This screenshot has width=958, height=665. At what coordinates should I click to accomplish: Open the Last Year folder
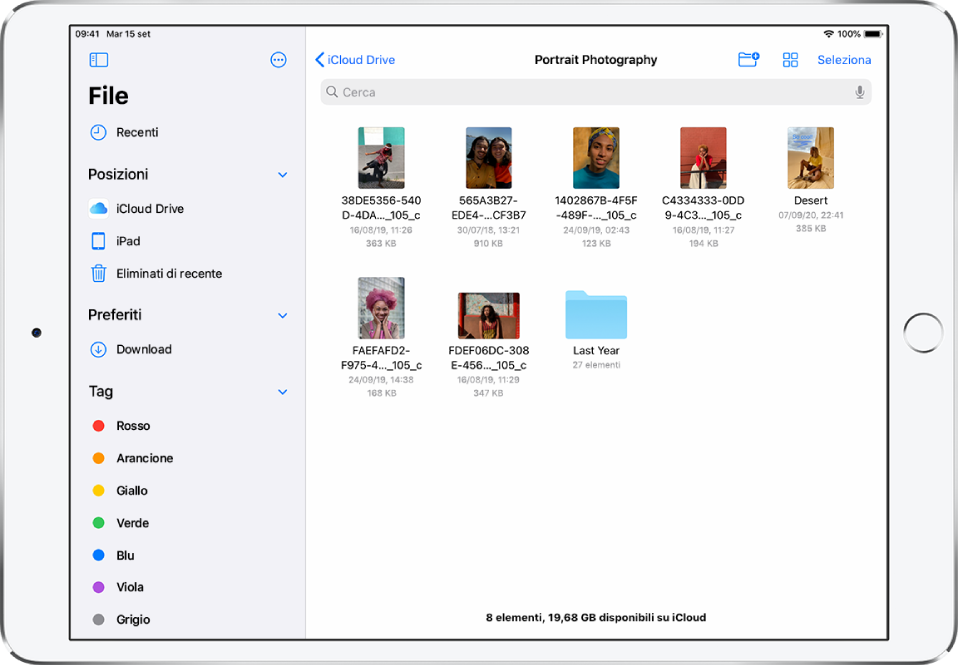point(596,316)
